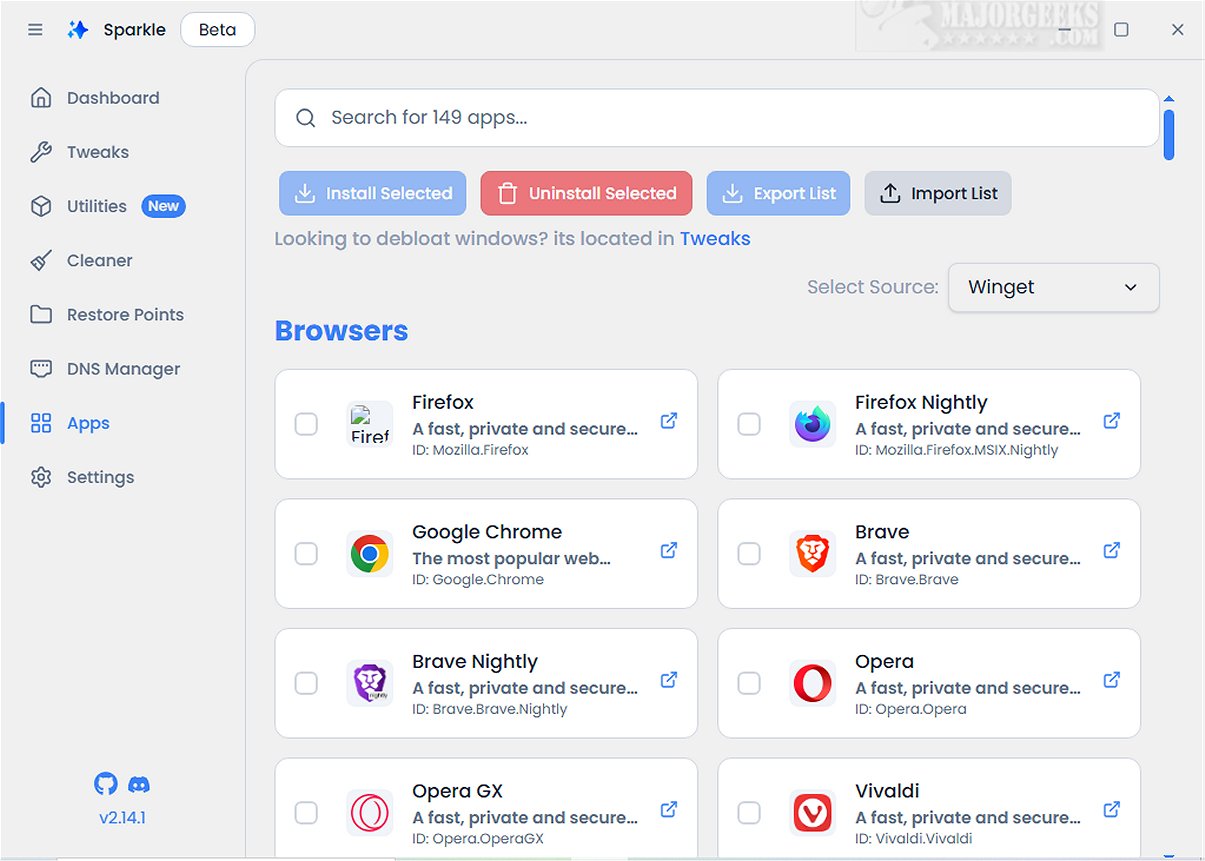Click the Opera red logo
The width and height of the screenshot is (1205, 861).
pyautogui.click(x=812, y=683)
